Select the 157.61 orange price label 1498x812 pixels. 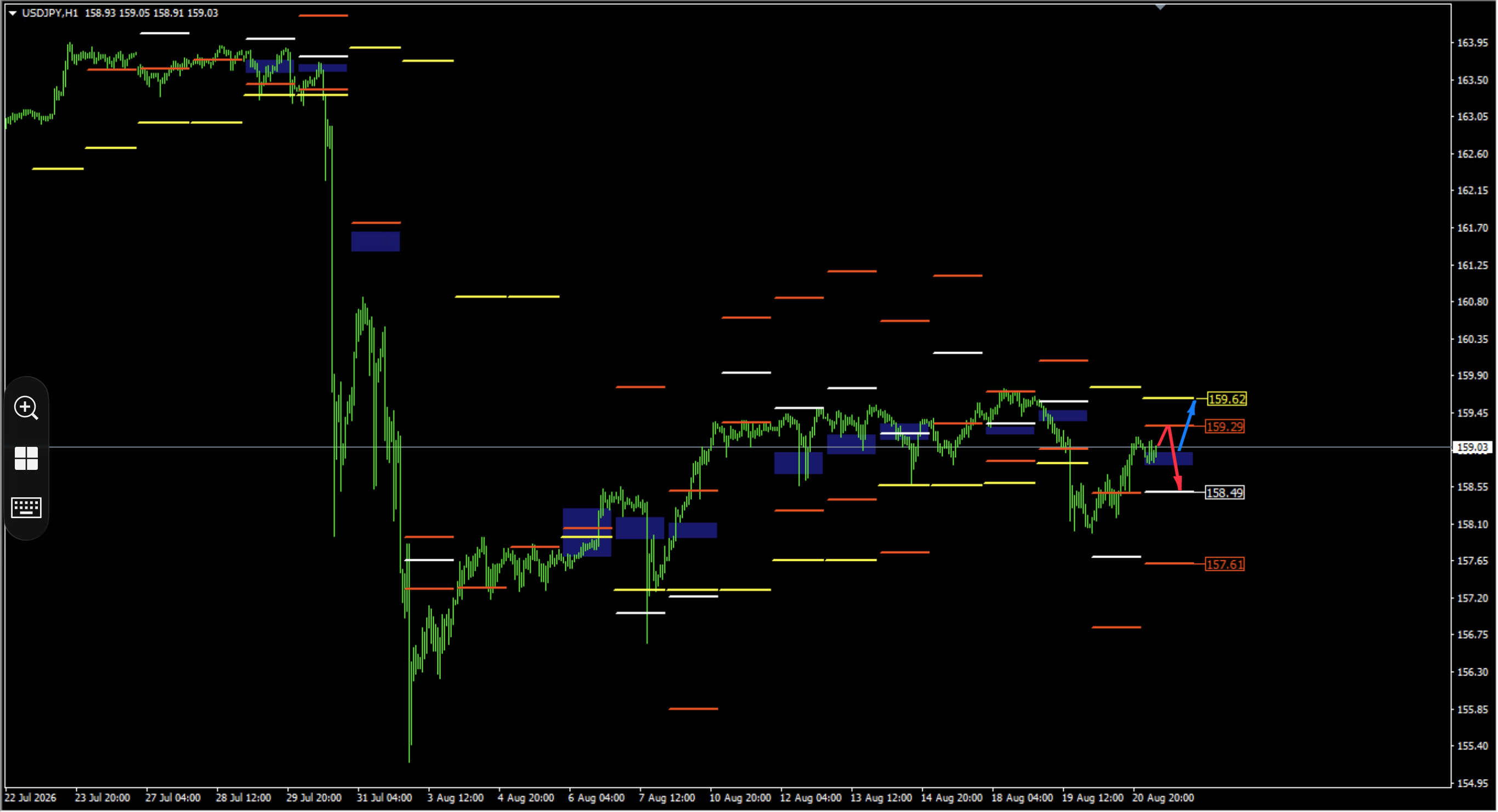(1225, 565)
